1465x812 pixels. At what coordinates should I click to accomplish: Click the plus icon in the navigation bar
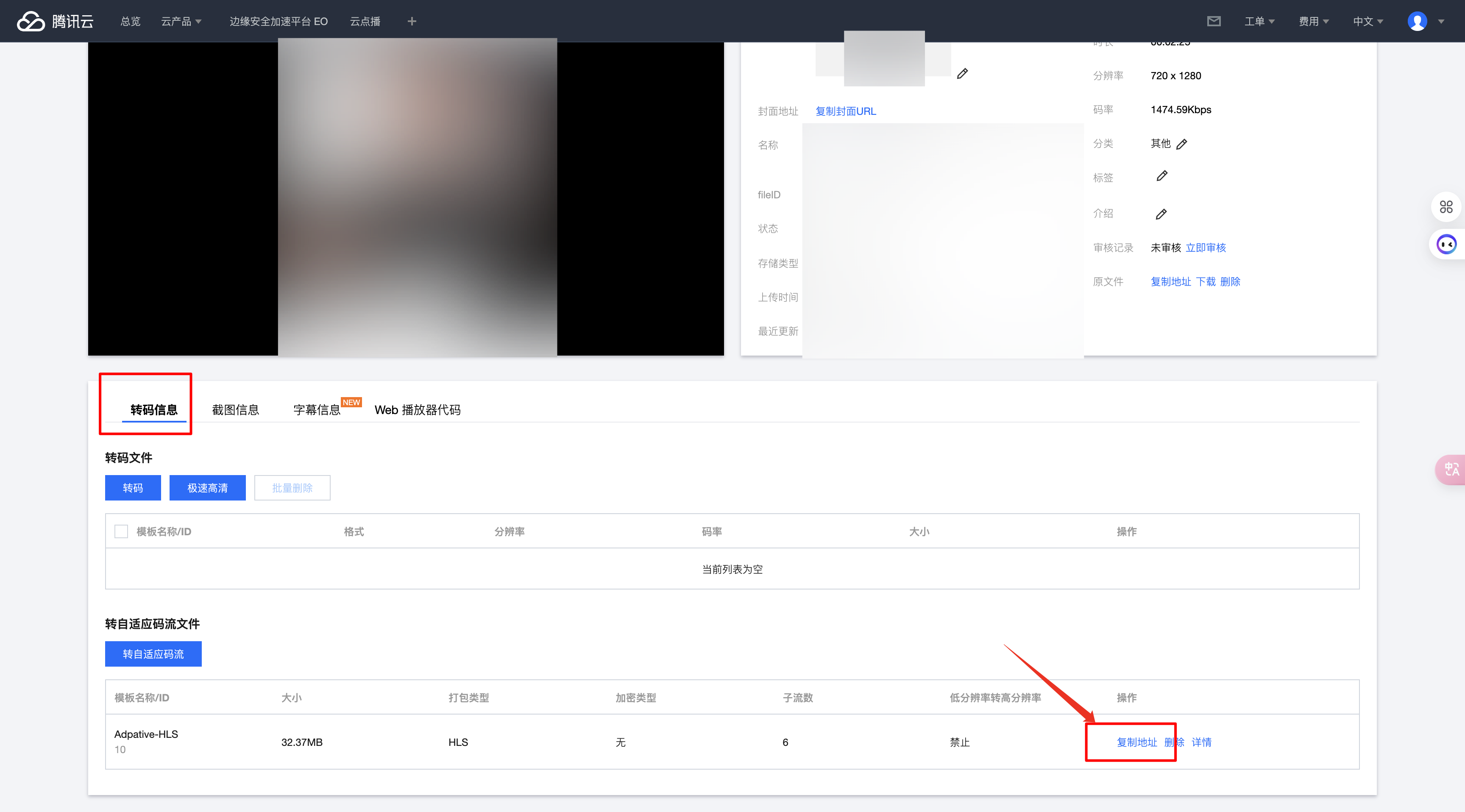(412, 21)
